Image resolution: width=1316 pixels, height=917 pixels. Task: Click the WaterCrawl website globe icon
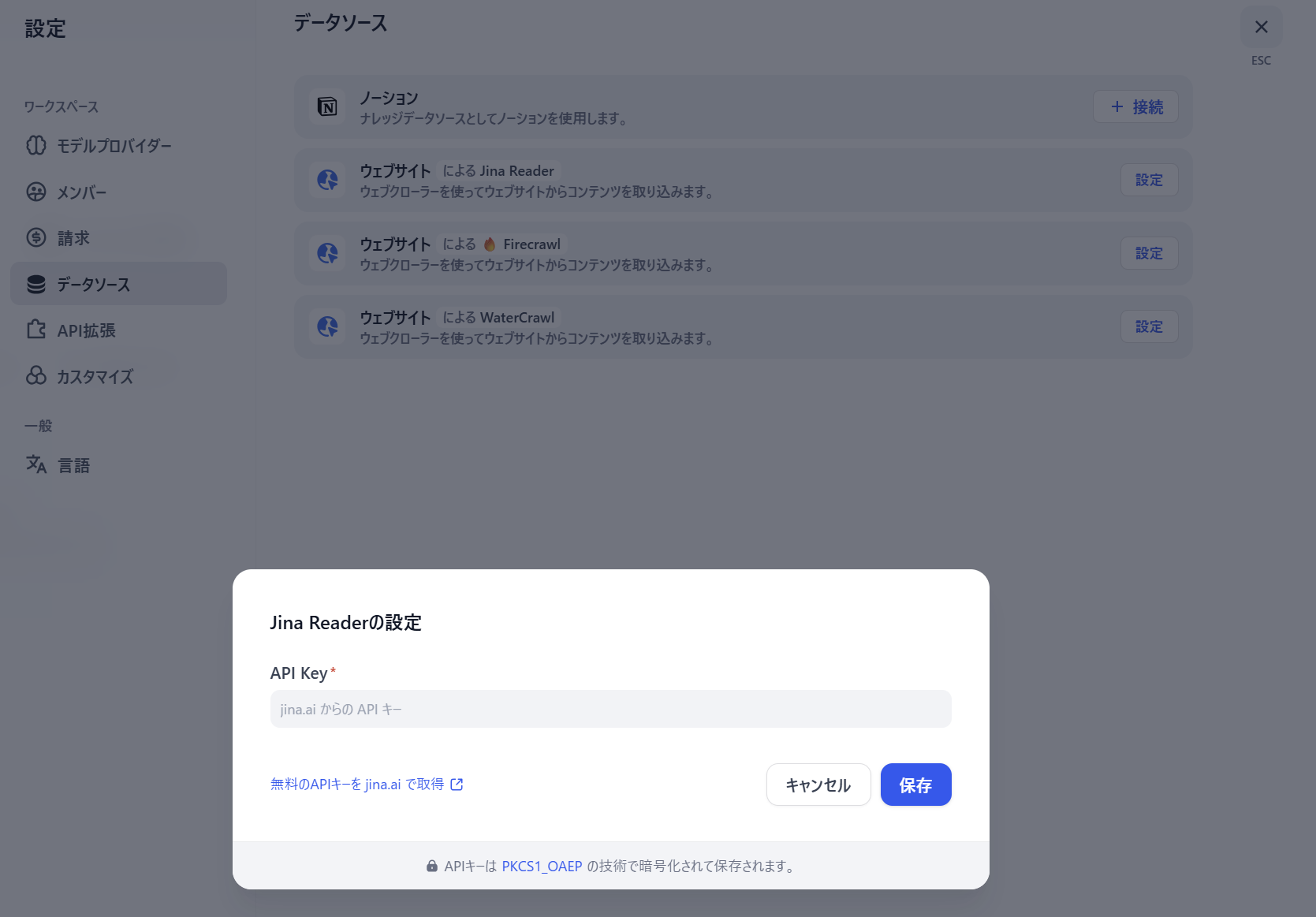[327, 326]
